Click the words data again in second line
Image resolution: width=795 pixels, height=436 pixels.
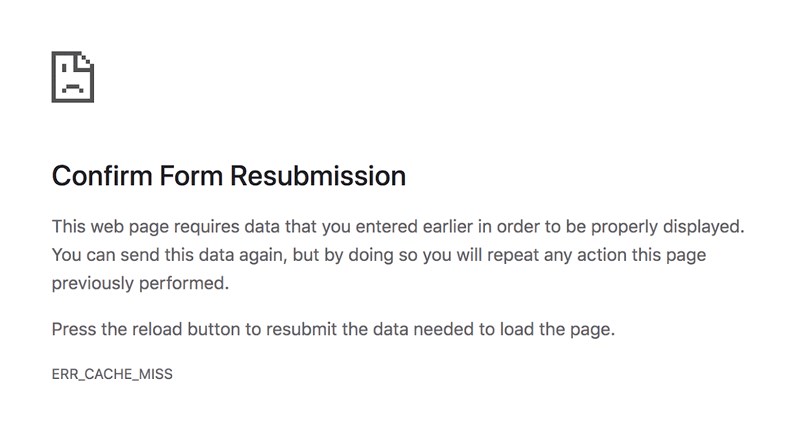click(x=245, y=255)
